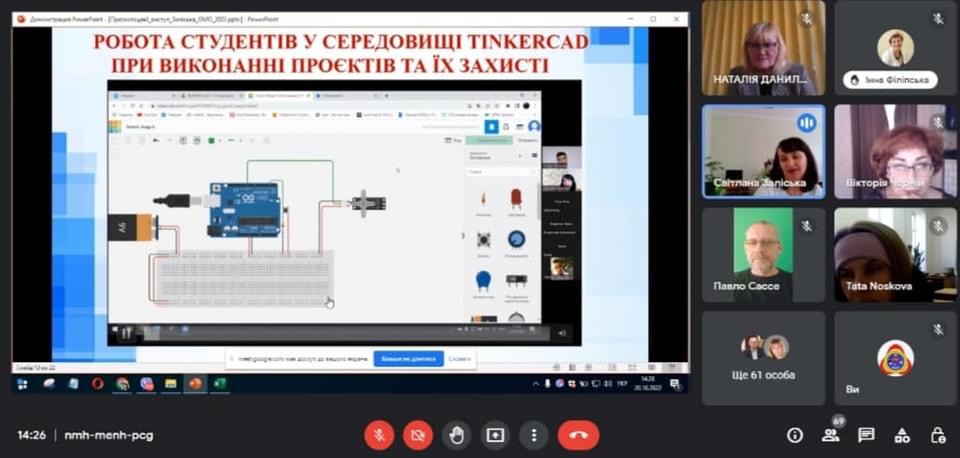
Task: Click Павло Сассе's participant tile
Action: pos(763,254)
